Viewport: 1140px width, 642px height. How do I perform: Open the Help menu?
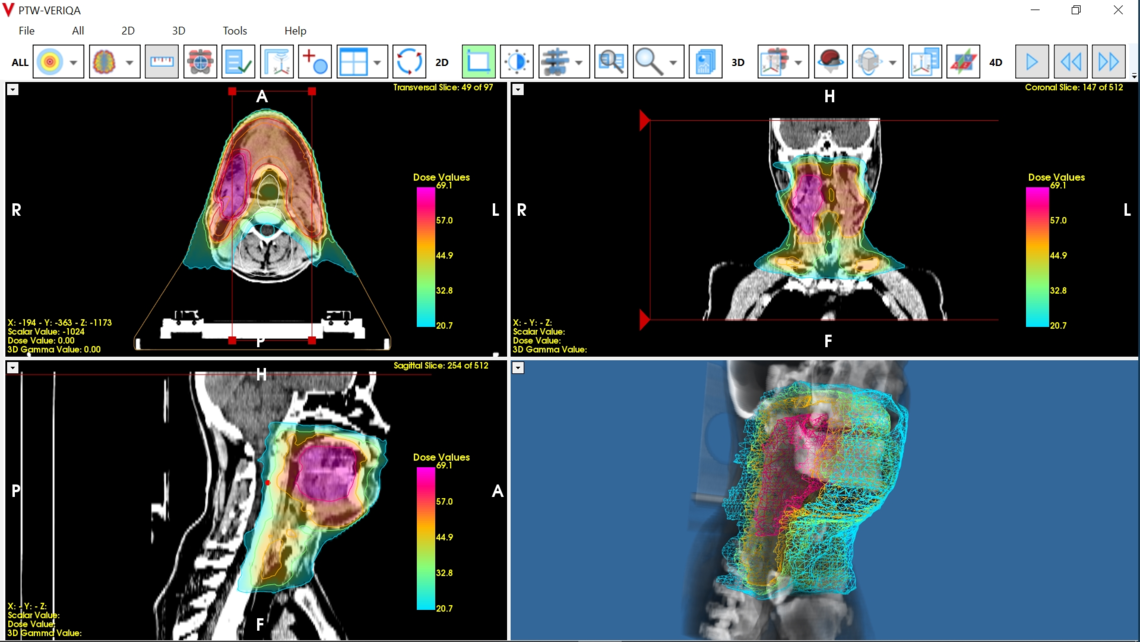(x=295, y=30)
